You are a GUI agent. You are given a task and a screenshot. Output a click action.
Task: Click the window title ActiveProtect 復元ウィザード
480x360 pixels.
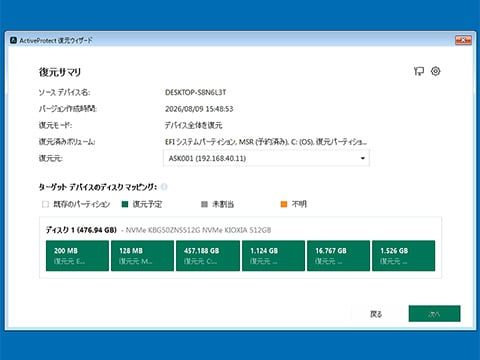56,40
